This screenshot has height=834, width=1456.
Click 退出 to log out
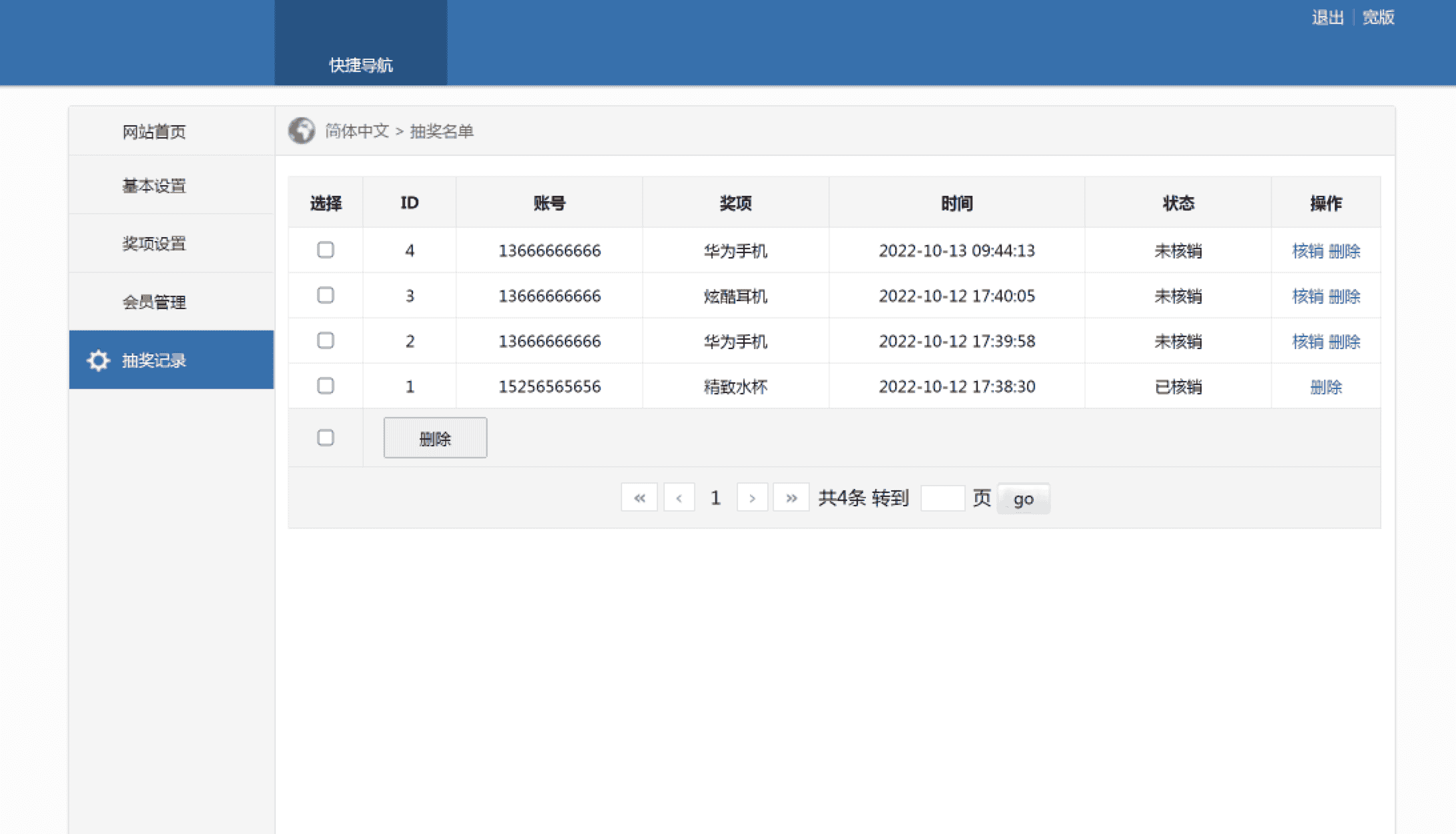(x=1327, y=17)
